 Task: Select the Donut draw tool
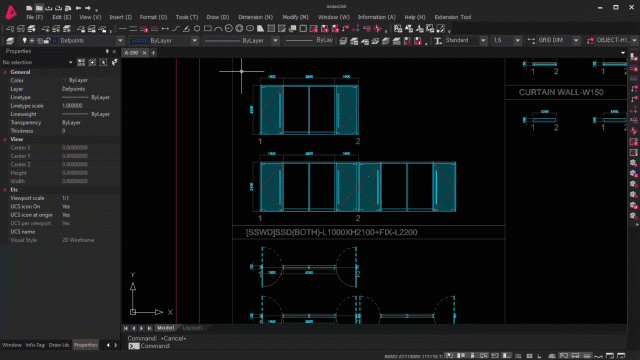239,29
